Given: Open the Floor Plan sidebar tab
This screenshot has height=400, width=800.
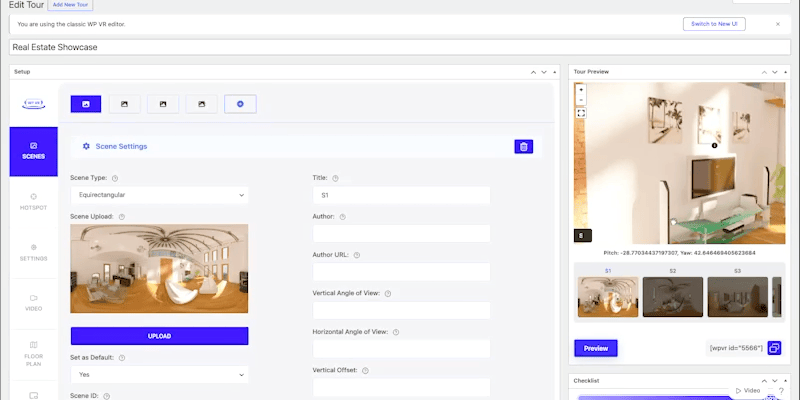Looking at the screenshot, I should pyautogui.click(x=34, y=354).
